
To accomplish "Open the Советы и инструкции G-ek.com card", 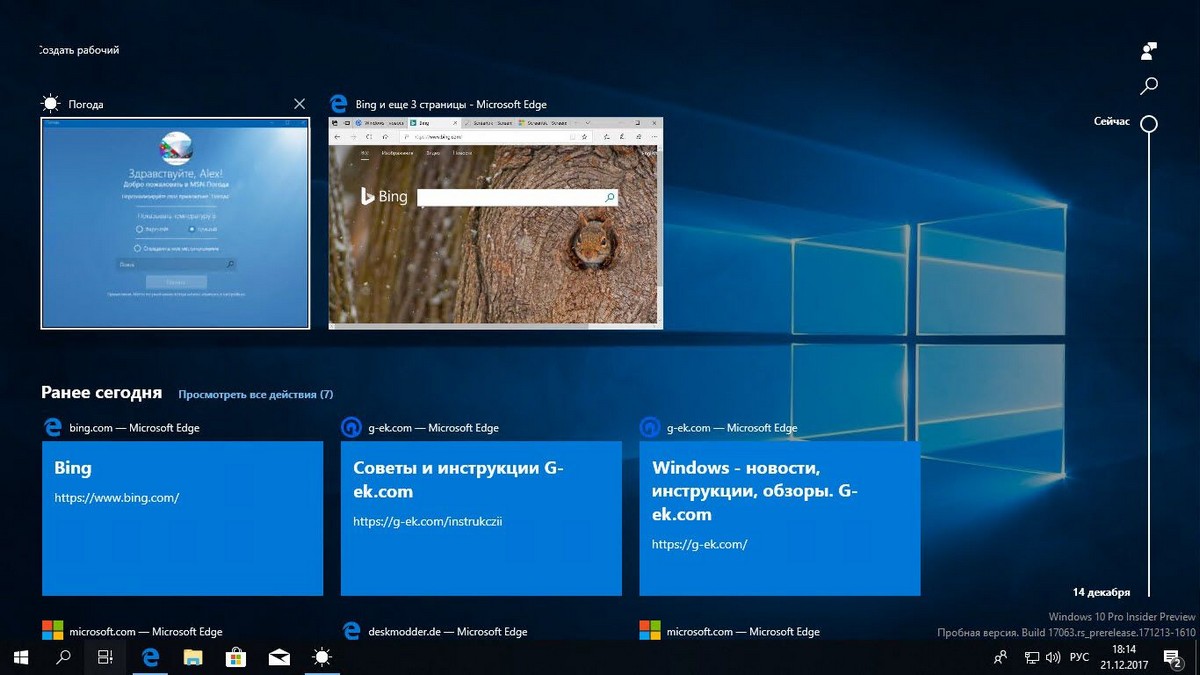I will (x=481, y=519).
